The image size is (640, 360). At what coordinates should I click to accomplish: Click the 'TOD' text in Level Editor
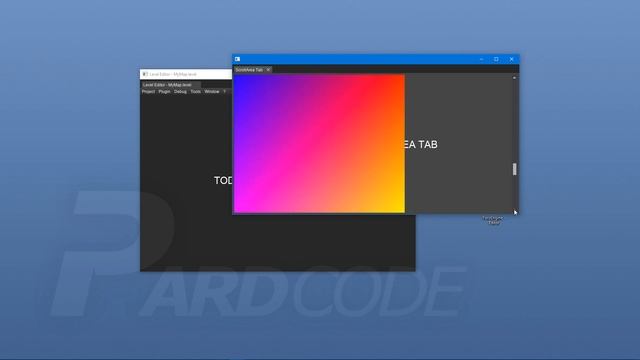coord(223,180)
